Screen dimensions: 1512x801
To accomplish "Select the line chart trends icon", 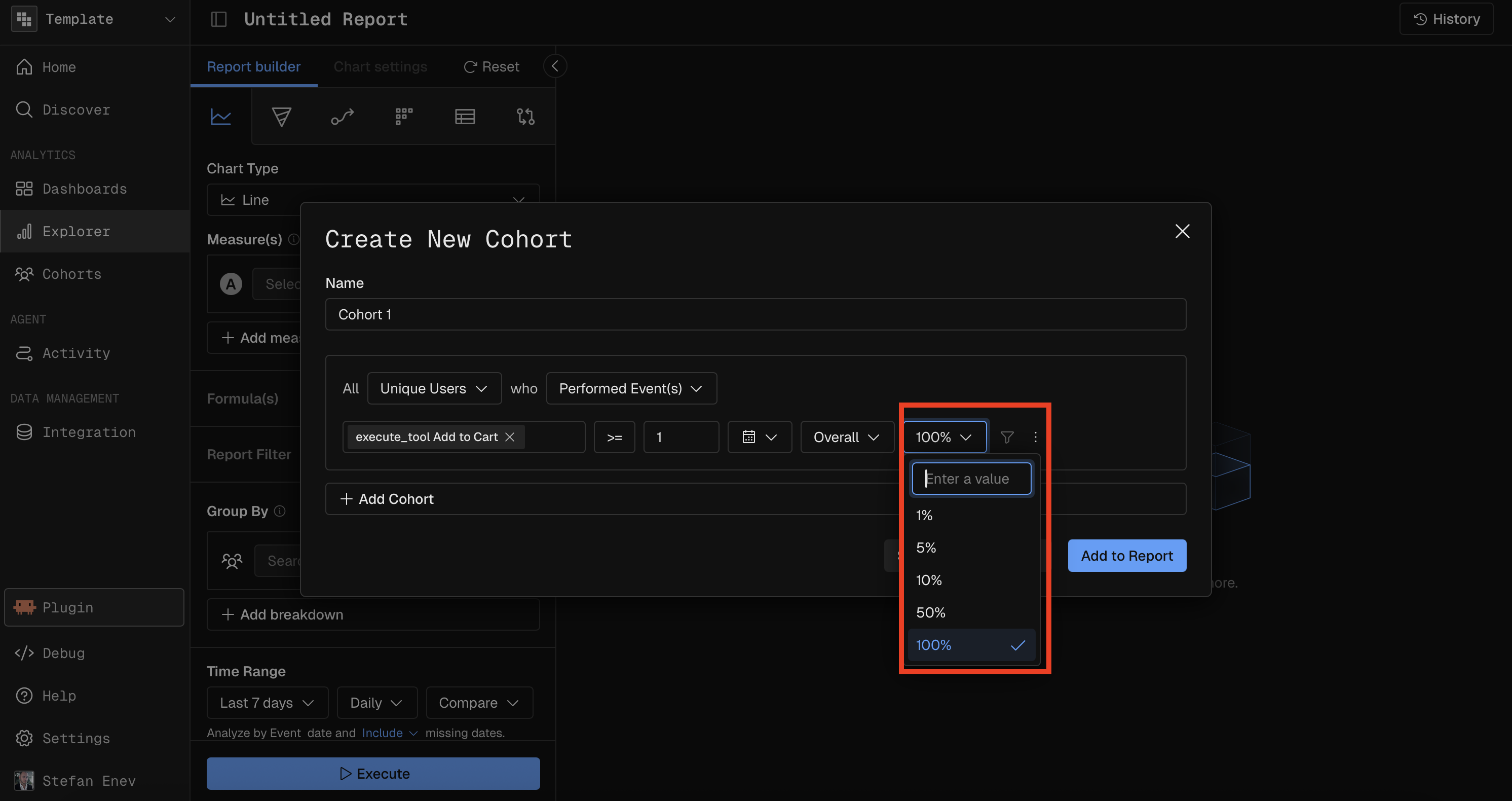I will [x=221, y=116].
